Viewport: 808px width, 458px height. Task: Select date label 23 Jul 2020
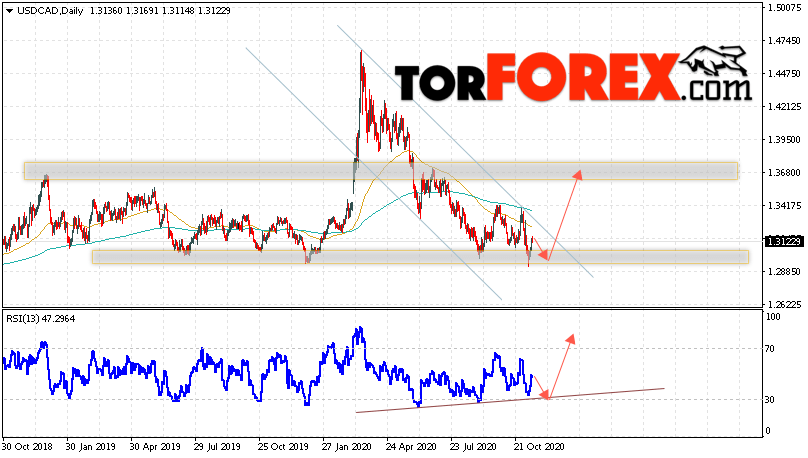[x=474, y=447]
